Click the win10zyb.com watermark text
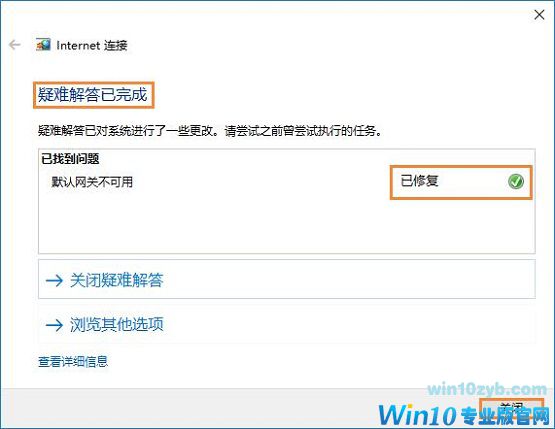 pos(487,389)
